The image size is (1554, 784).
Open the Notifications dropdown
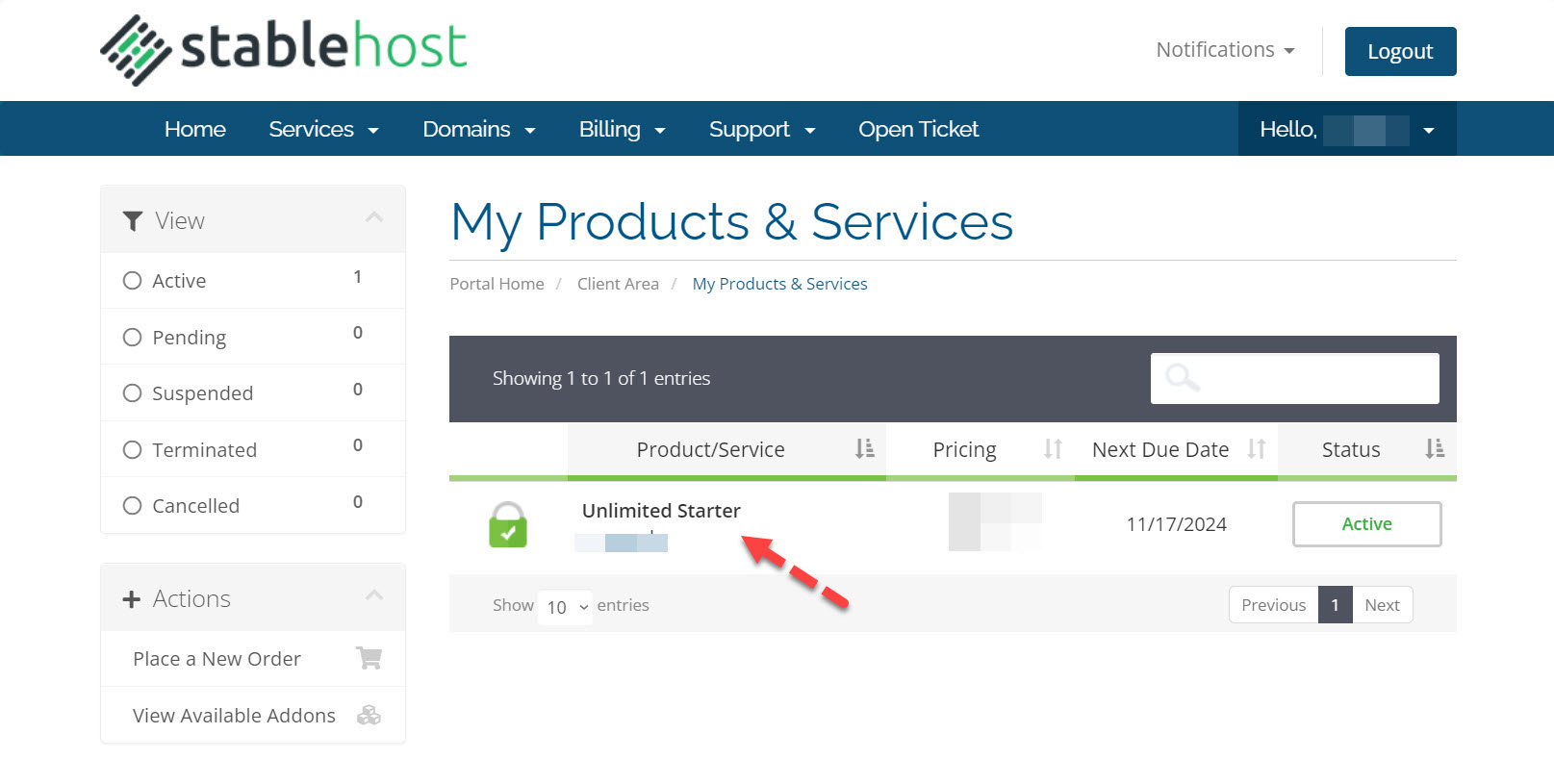1225,50
